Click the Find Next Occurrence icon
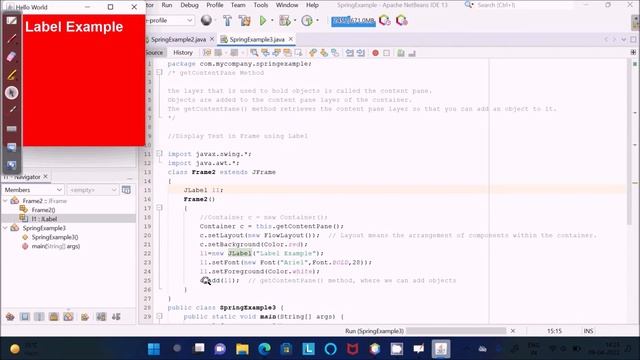 click(x=276, y=53)
